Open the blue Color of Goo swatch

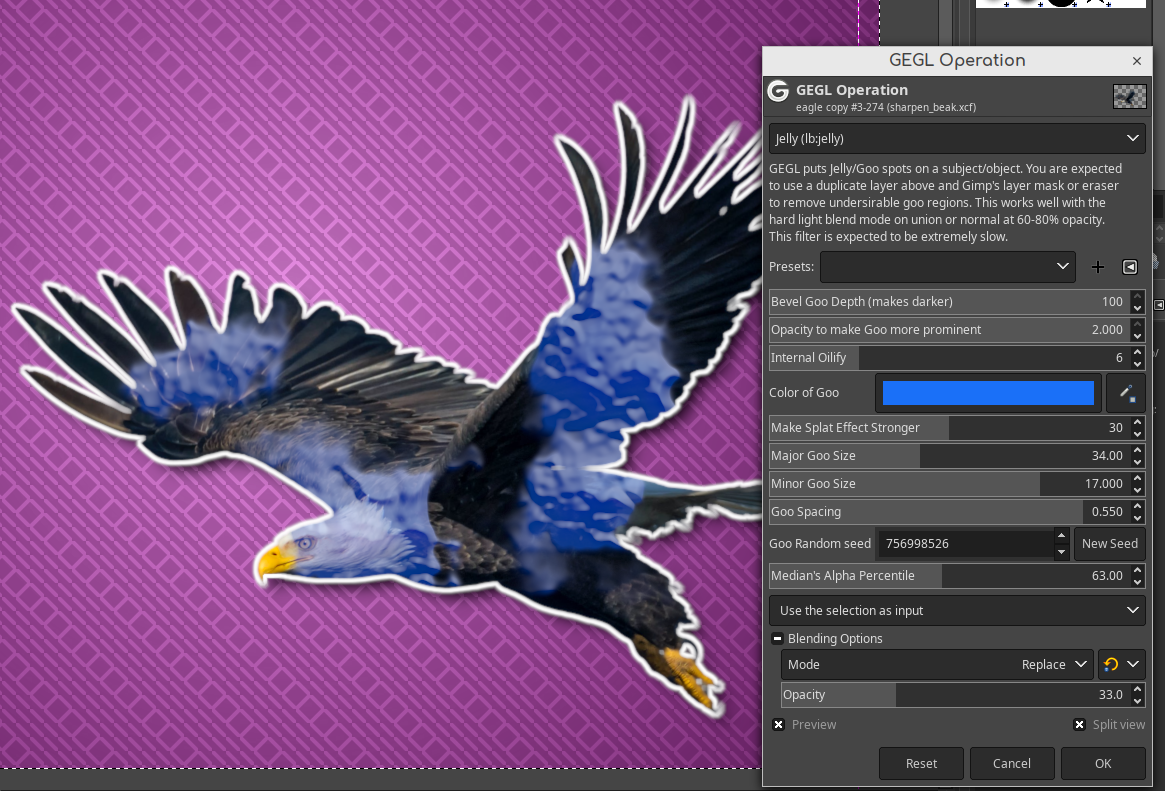(x=988, y=393)
